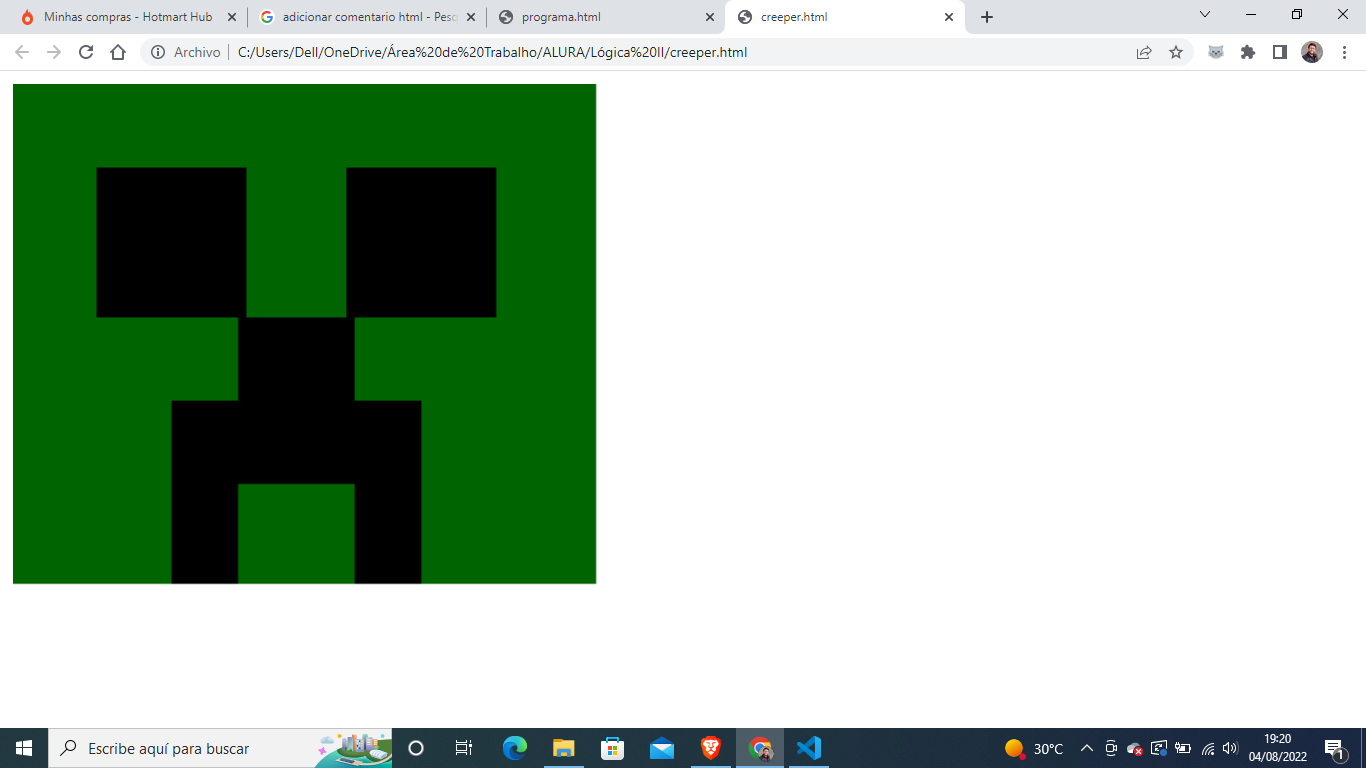Share this page using the share icon
The image size is (1366, 768).
[1144, 52]
